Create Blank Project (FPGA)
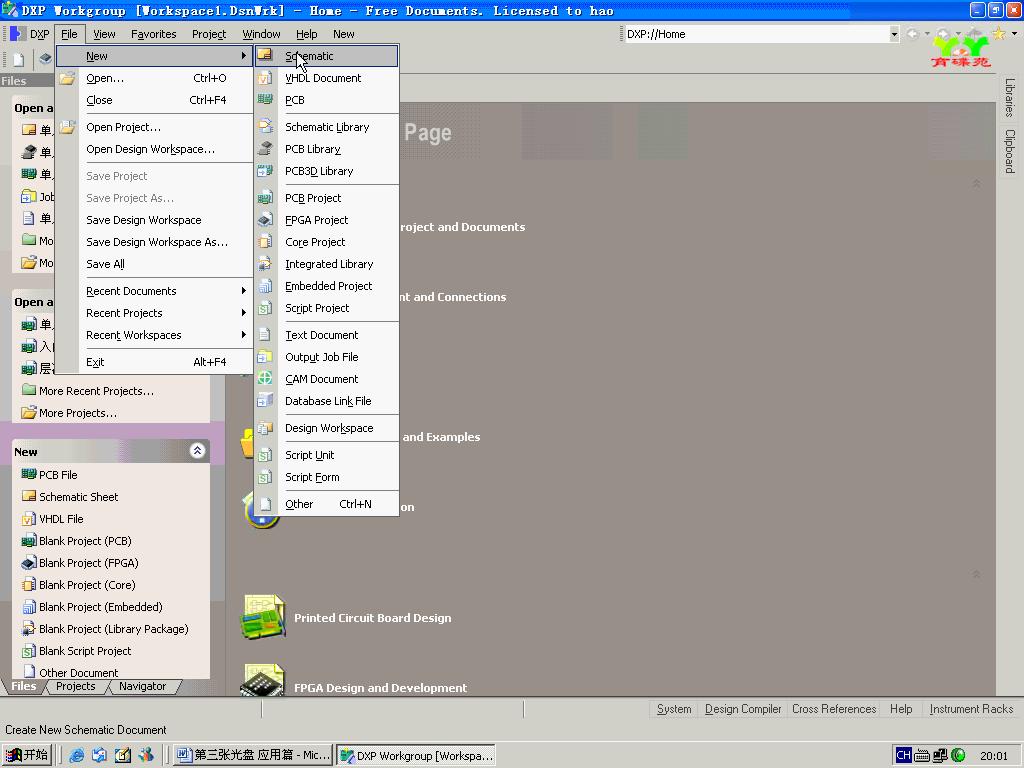This screenshot has height=768, width=1024. [89, 563]
